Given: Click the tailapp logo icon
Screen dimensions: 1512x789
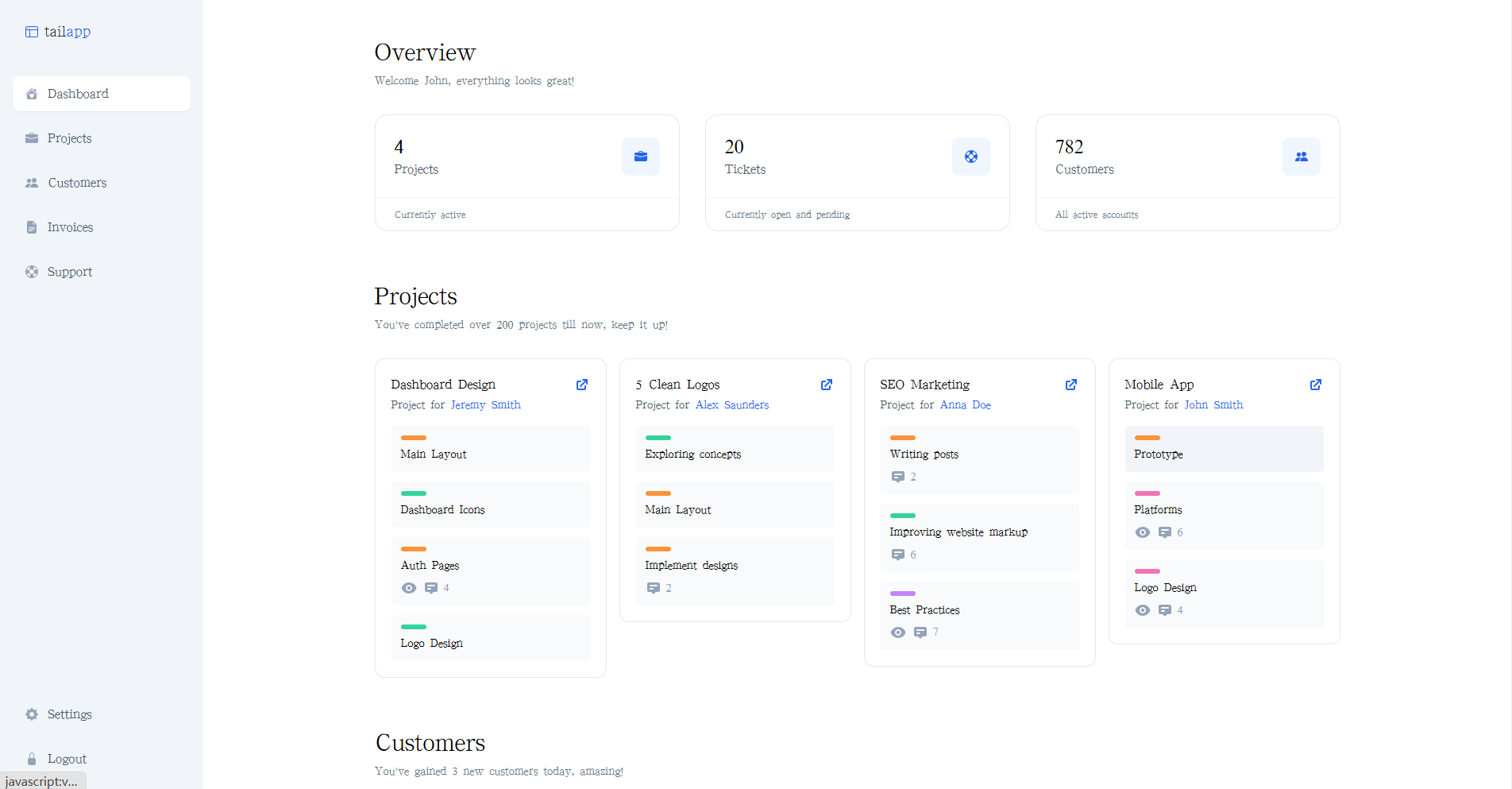Looking at the screenshot, I should pyautogui.click(x=32, y=32).
